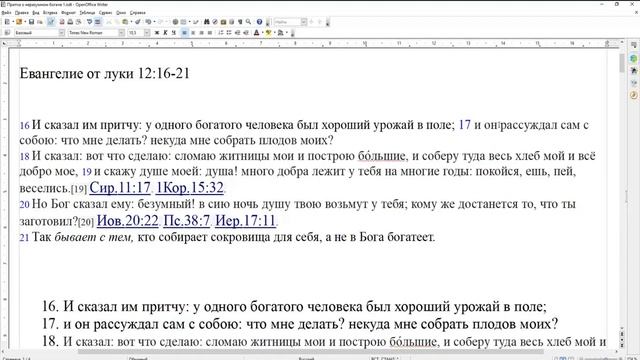Paste from the clipboard icon
The width and height of the screenshot is (640, 360).
125,22
